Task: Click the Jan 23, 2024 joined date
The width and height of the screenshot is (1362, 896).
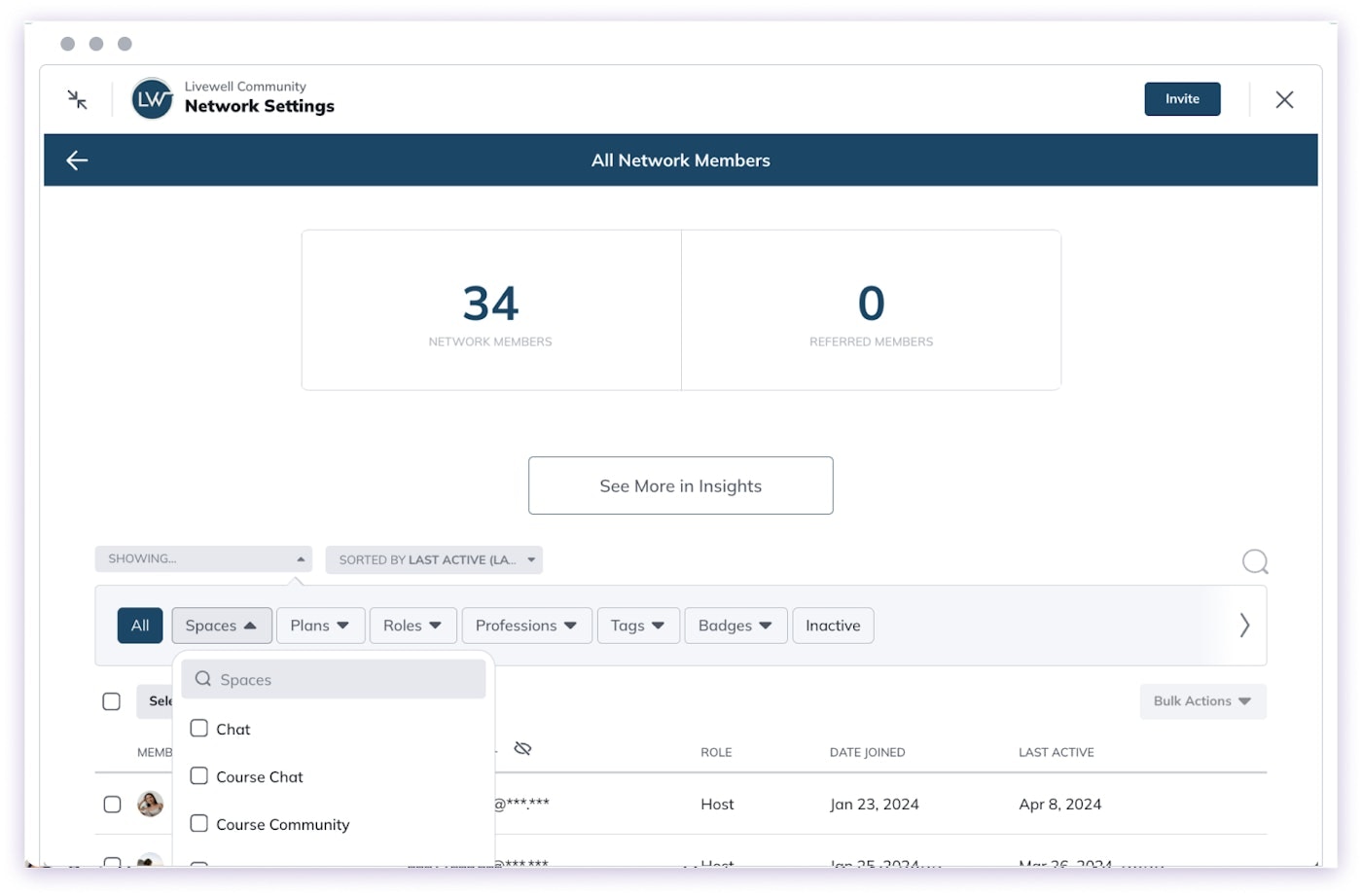Action: [x=874, y=805]
